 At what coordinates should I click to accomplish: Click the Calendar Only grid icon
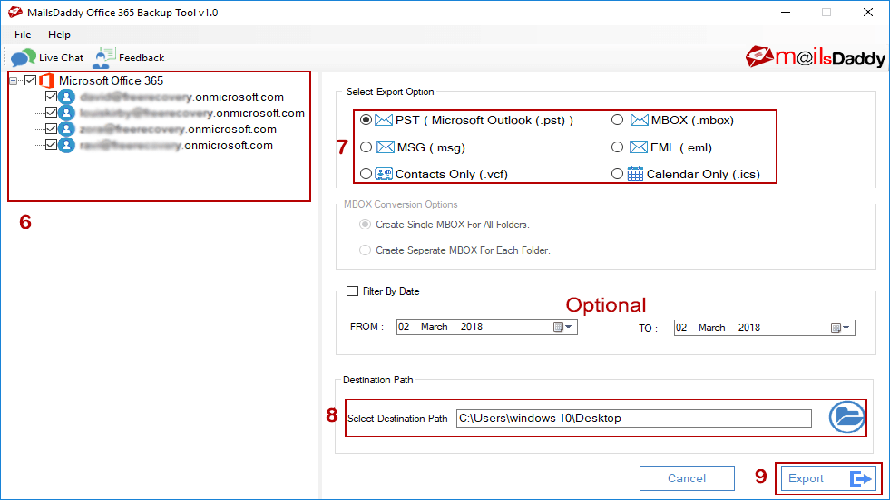coord(635,174)
